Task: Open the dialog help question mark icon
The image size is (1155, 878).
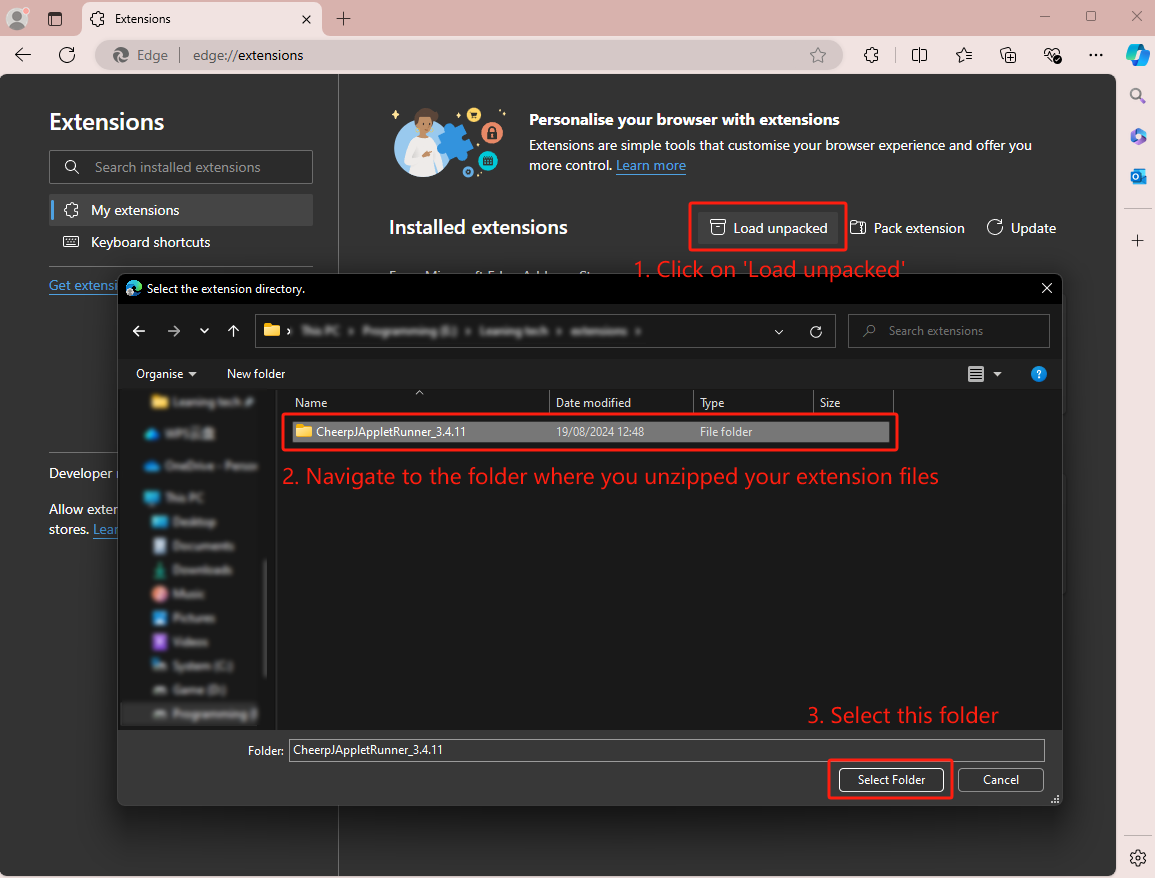Action: click(x=1038, y=374)
